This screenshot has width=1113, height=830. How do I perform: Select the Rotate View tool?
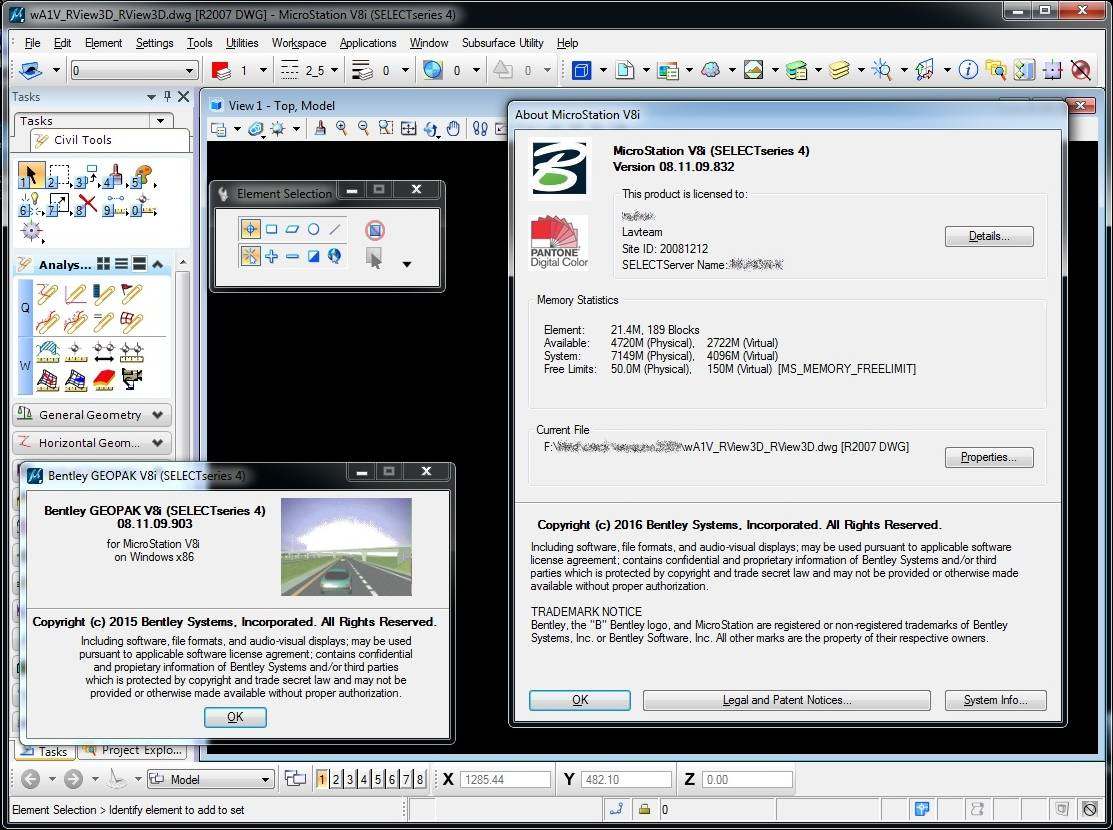(431, 128)
